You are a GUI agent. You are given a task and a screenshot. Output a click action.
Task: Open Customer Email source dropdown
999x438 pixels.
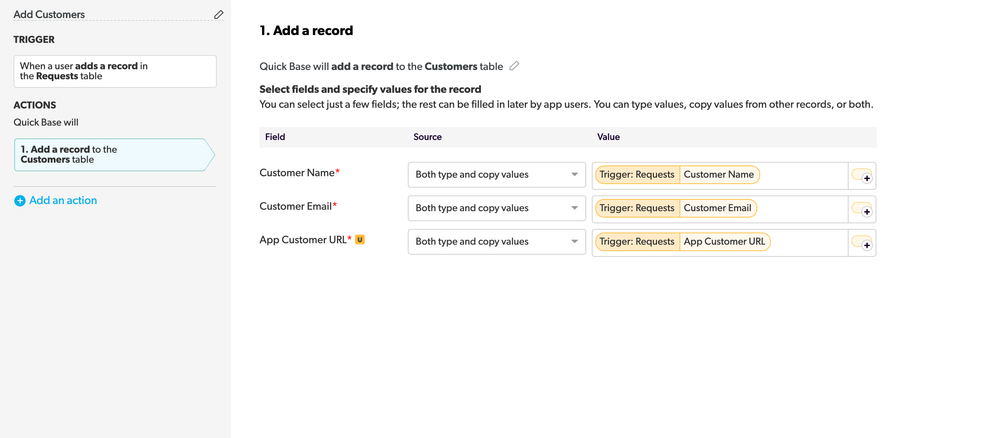pos(497,208)
